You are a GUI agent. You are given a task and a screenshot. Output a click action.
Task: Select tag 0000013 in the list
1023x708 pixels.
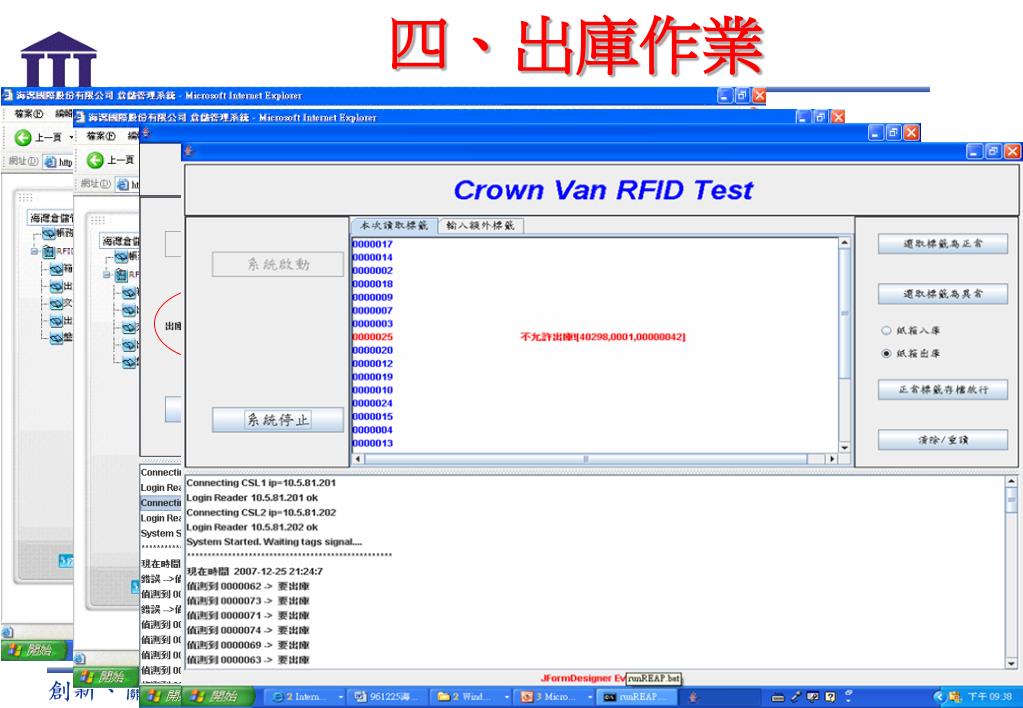tap(373, 443)
